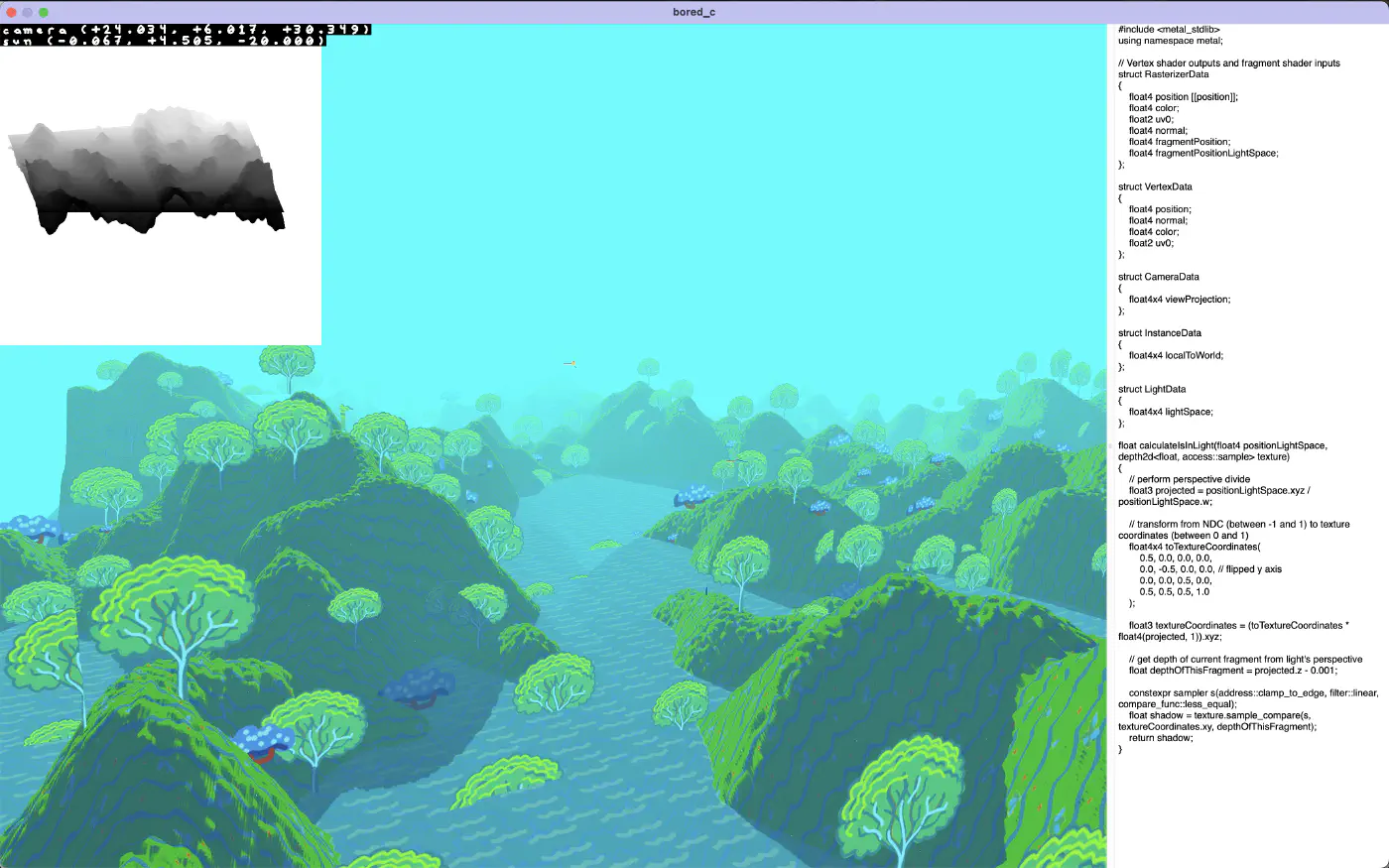The height and width of the screenshot is (868, 1389).
Task: Click the shadow depth map preview
Action: pyautogui.click(x=149, y=174)
